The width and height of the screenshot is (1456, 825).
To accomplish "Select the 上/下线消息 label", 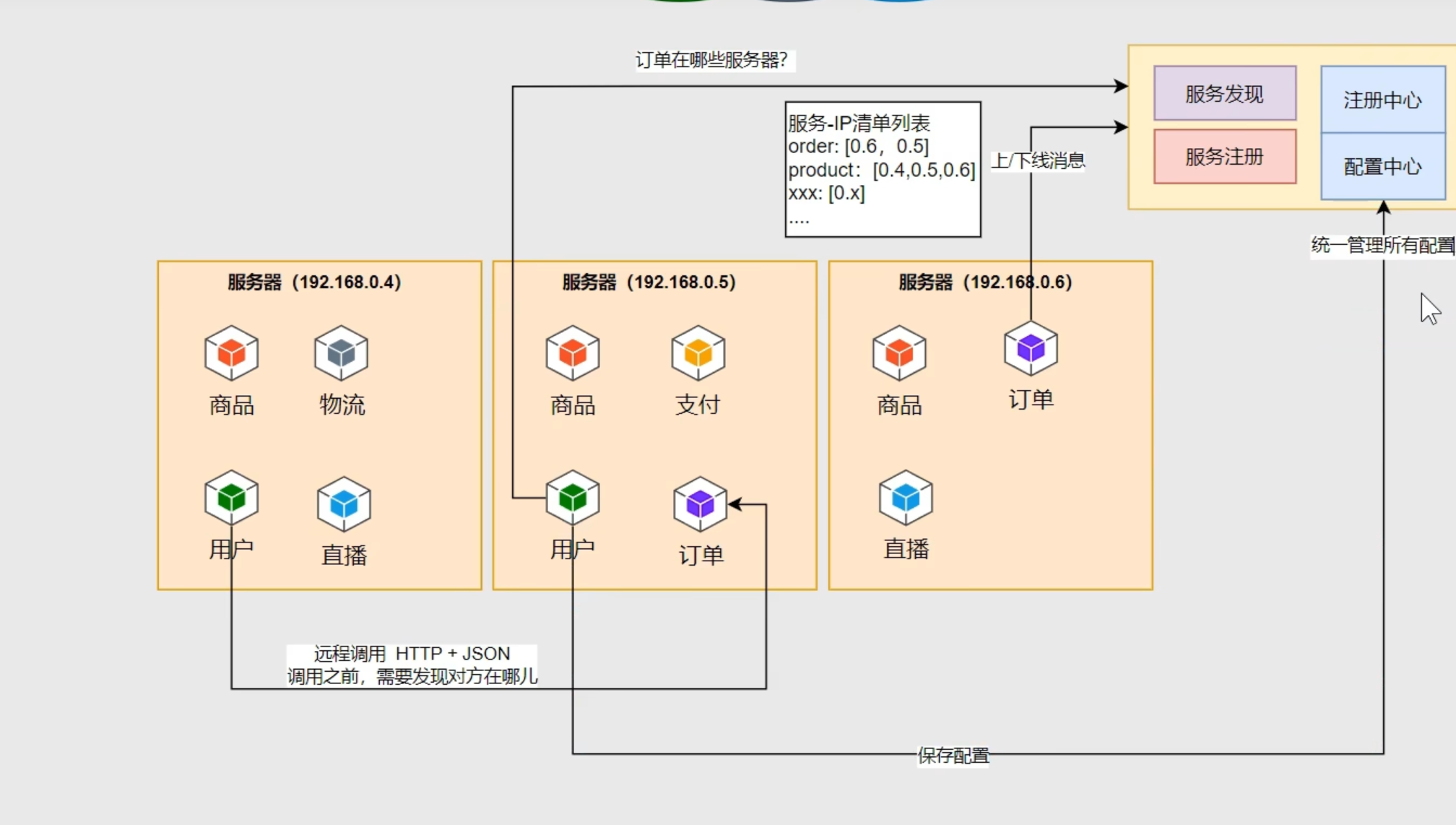I will (1038, 160).
